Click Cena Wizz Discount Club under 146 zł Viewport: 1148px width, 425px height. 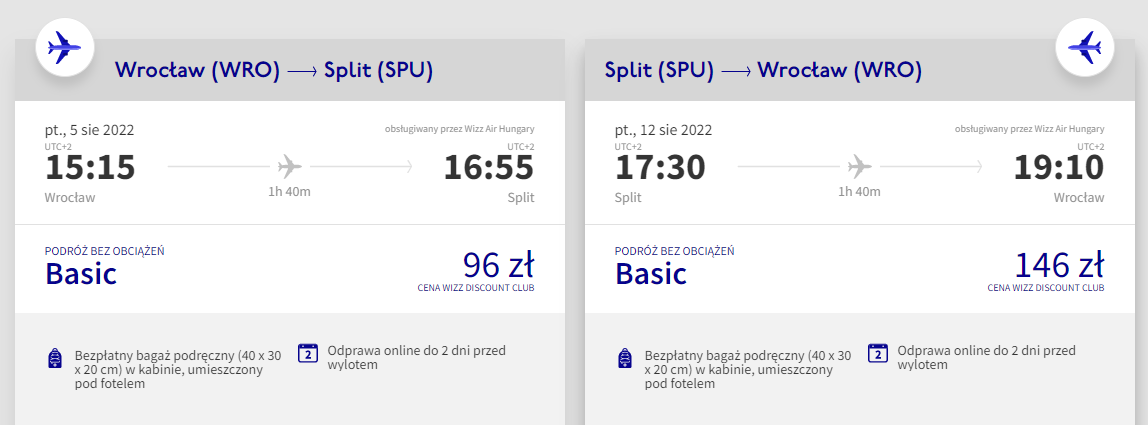click(x=1045, y=288)
